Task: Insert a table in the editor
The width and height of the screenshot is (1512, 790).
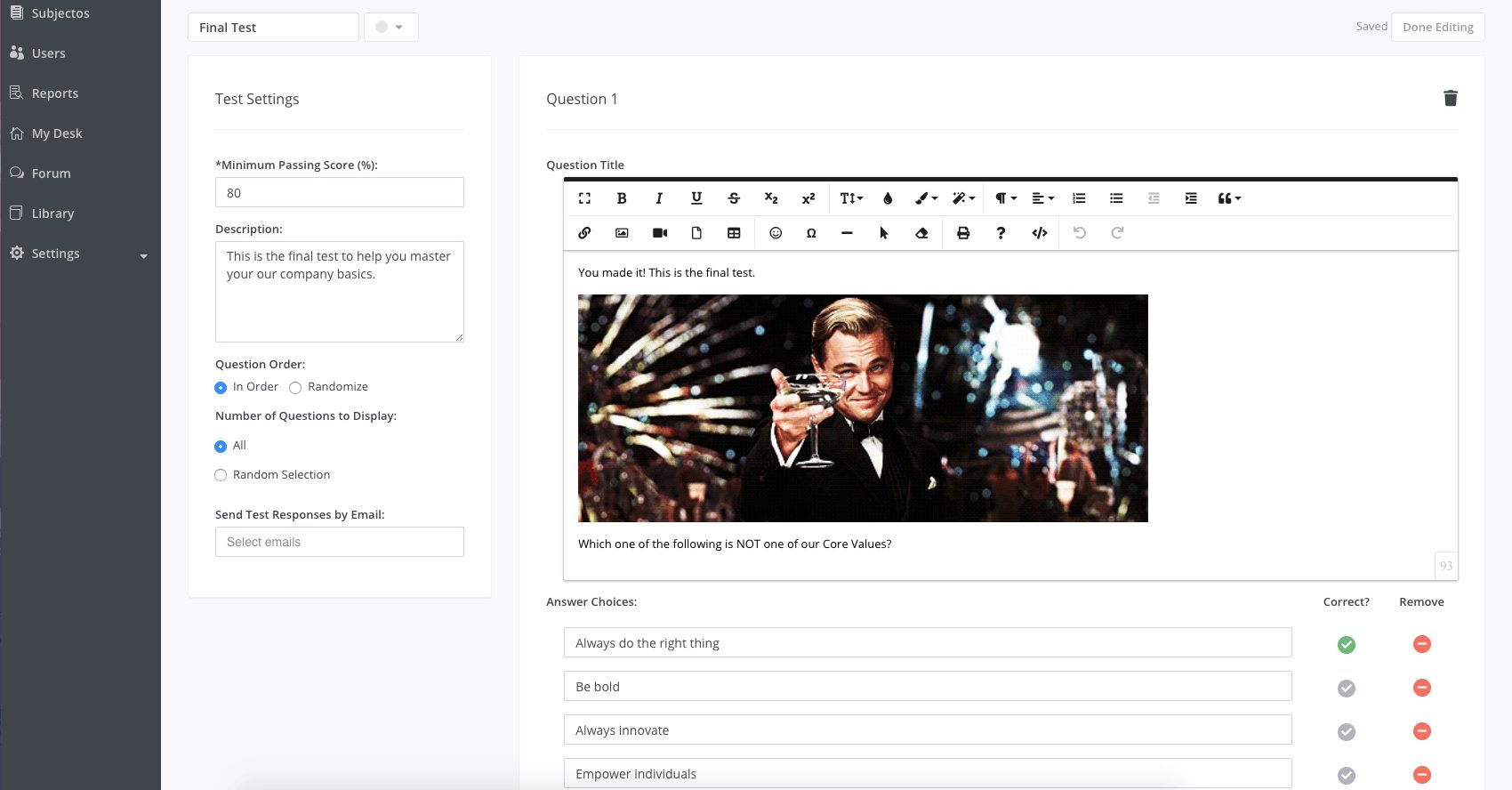Action: [734, 233]
